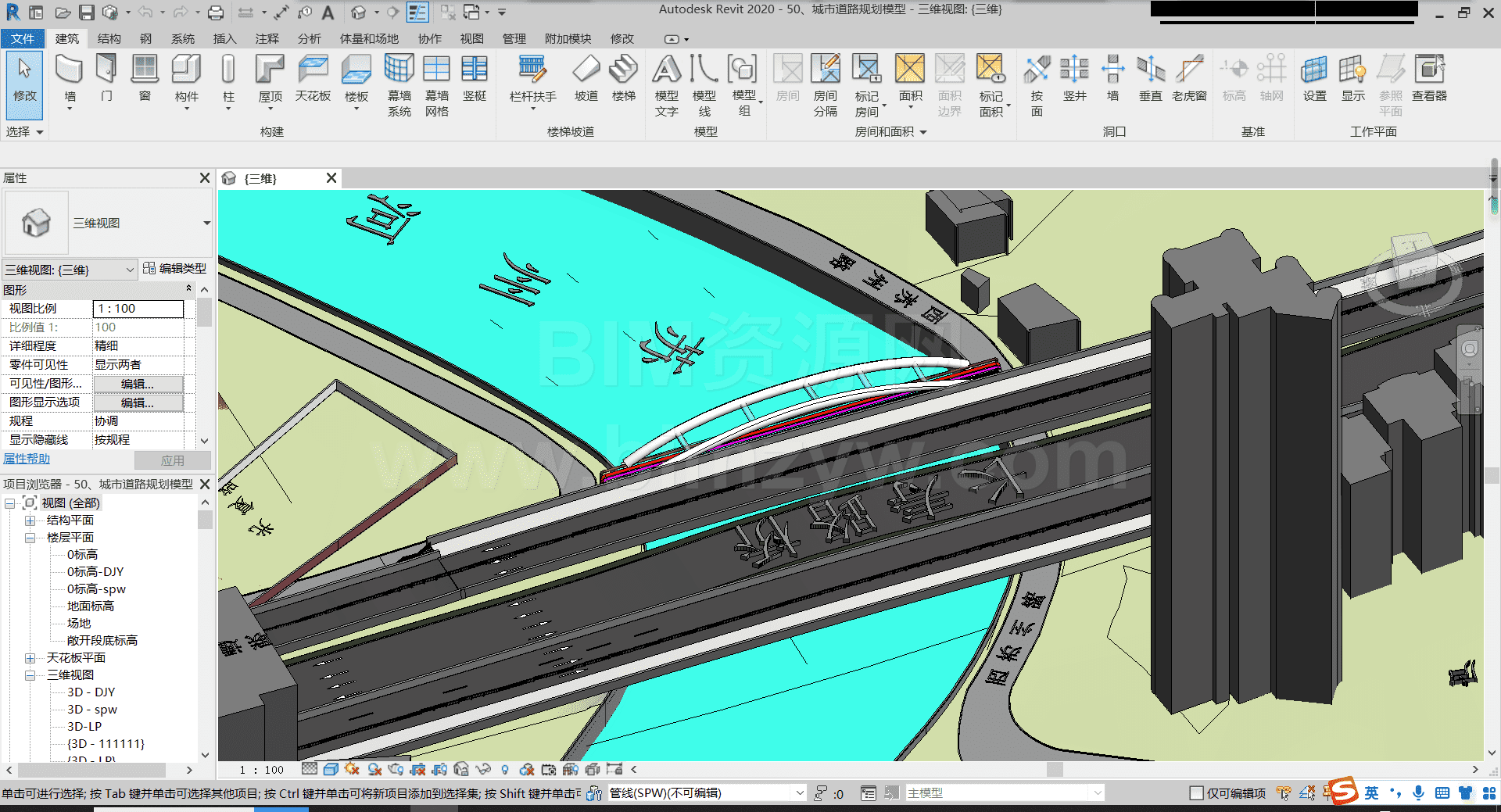The height and width of the screenshot is (812, 1501).
Task: Toggle thin lines in quick access toolbar
Action: 418,13
